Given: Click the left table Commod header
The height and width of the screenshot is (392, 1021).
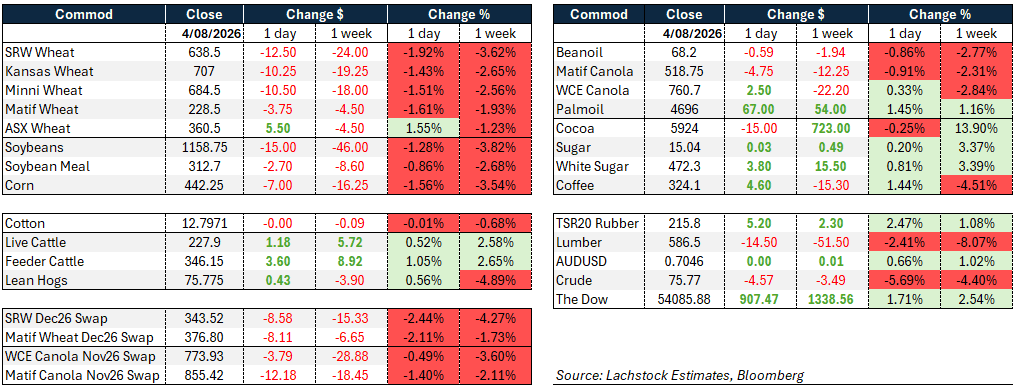Looking at the screenshot, I should pos(83,14).
